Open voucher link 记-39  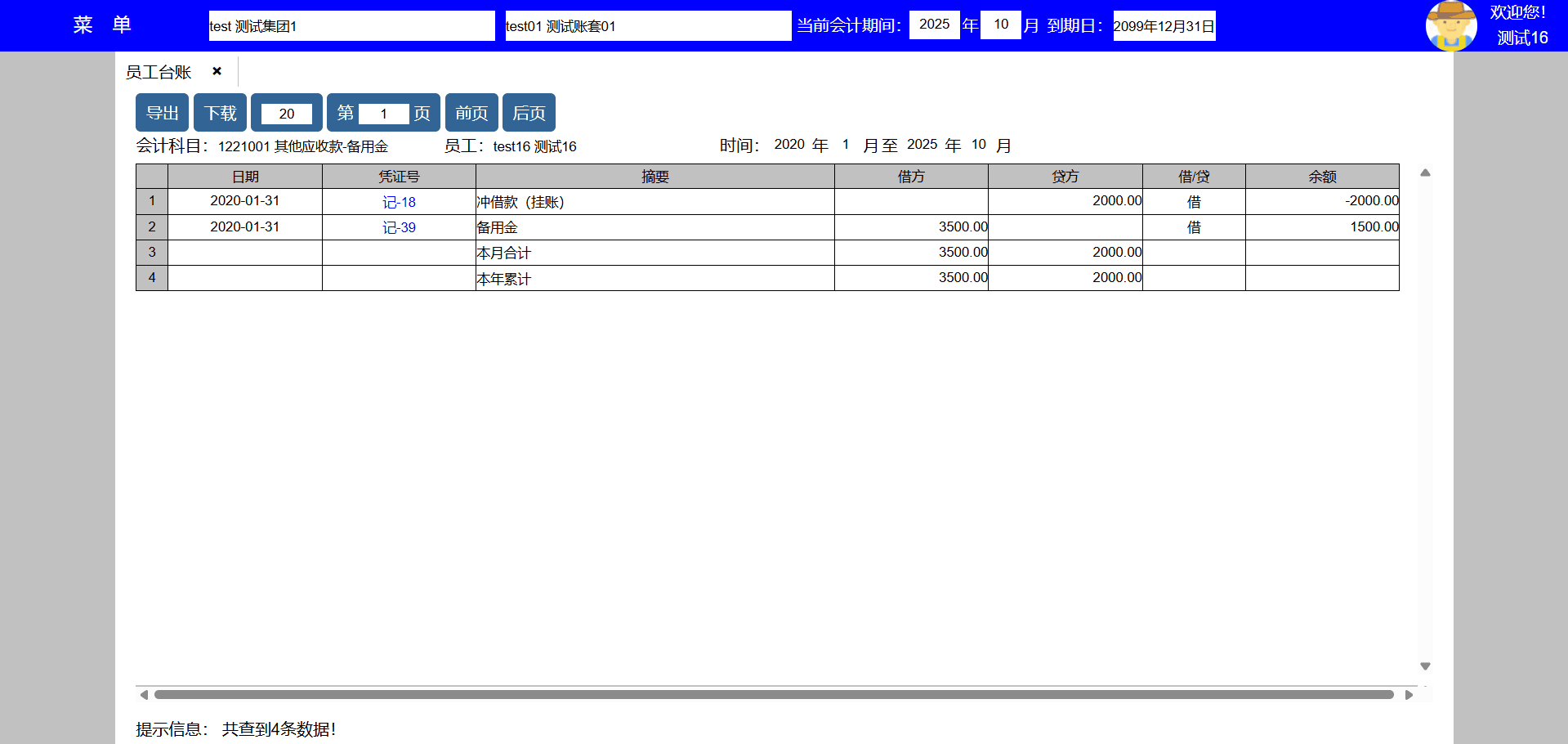pyautogui.click(x=399, y=227)
